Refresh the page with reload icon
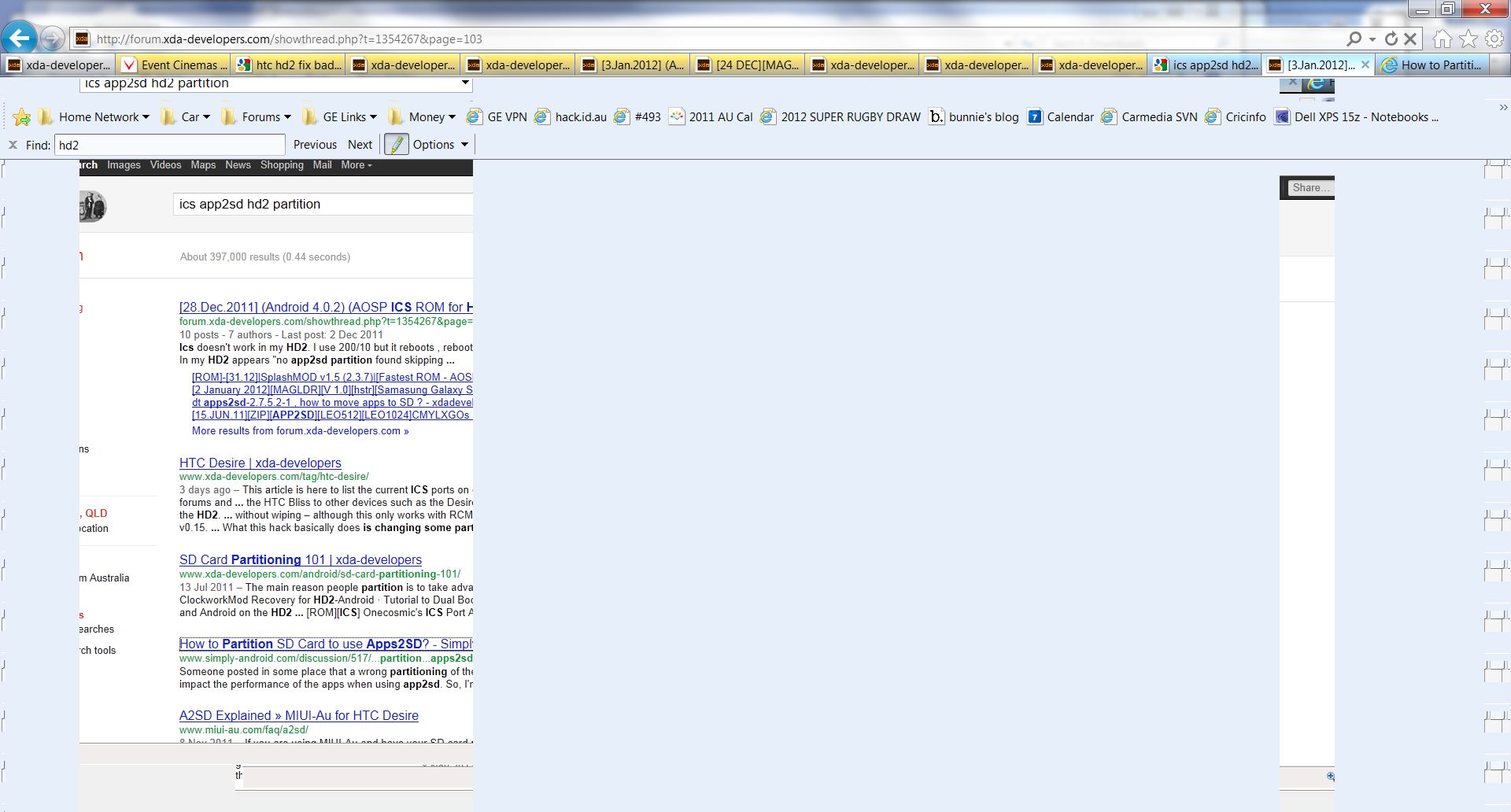1511x812 pixels. (x=1391, y=39)
